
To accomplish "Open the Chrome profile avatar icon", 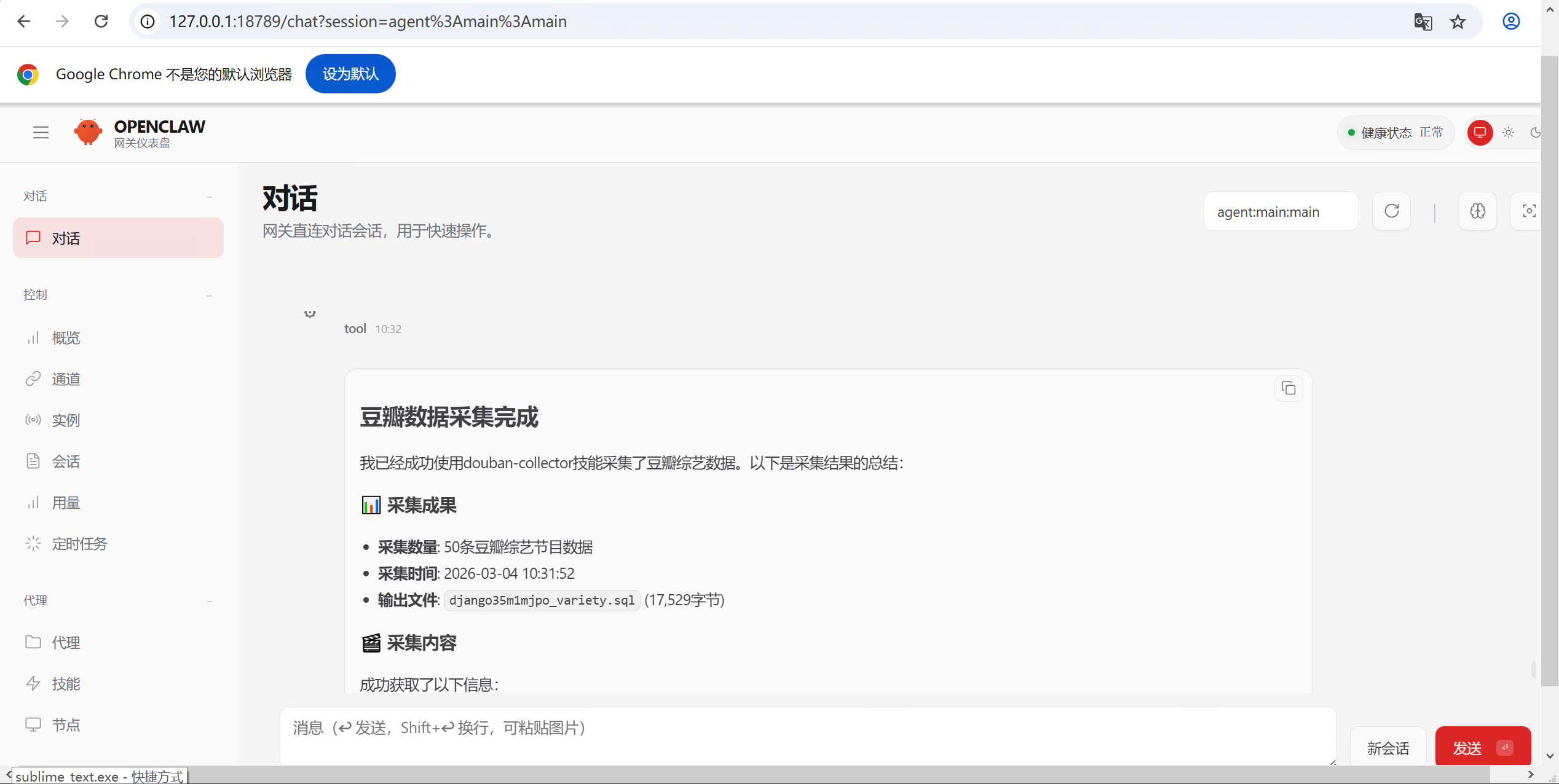I will (1511, 22).
